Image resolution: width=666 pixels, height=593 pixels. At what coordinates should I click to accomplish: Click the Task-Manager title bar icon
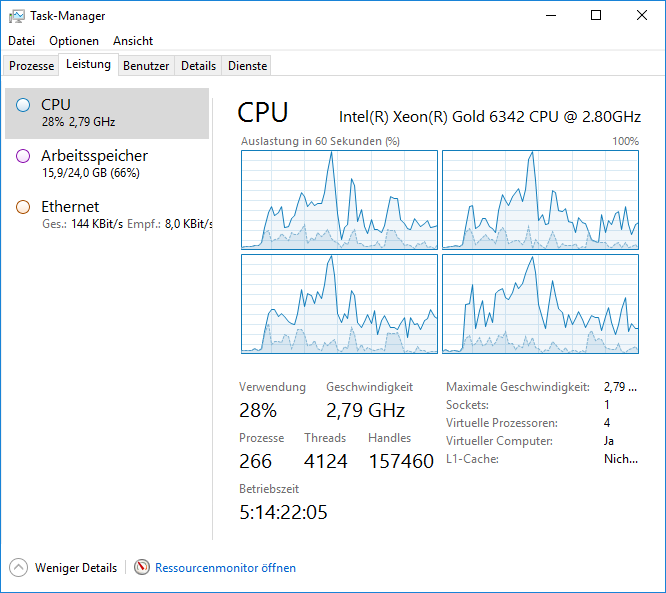click(17, 16)
